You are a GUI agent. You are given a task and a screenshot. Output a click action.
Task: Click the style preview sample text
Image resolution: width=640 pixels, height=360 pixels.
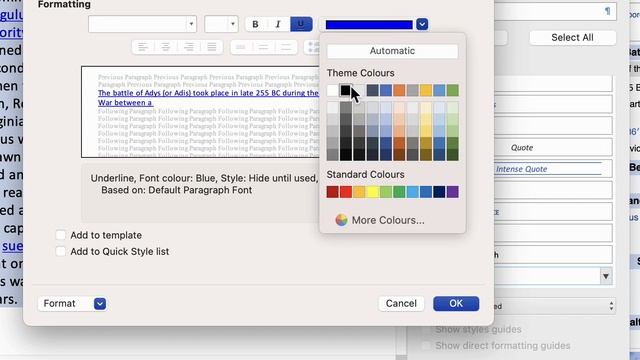(x=208, y=98)
